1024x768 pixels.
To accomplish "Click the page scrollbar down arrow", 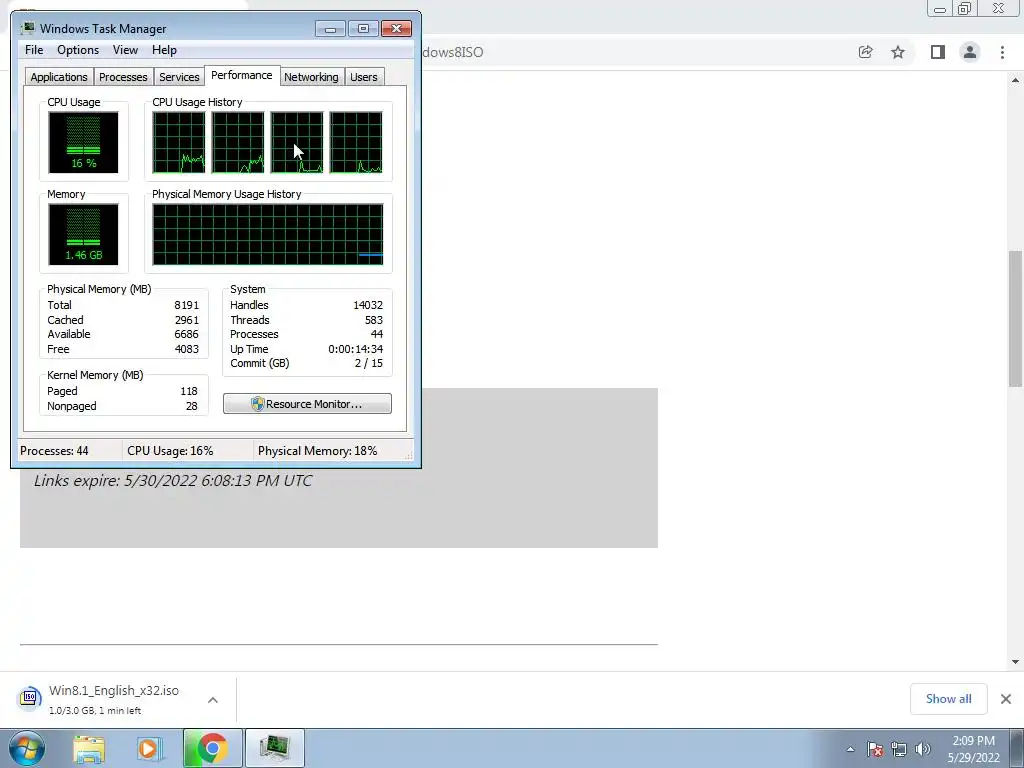I will [x=1015, y=662].
